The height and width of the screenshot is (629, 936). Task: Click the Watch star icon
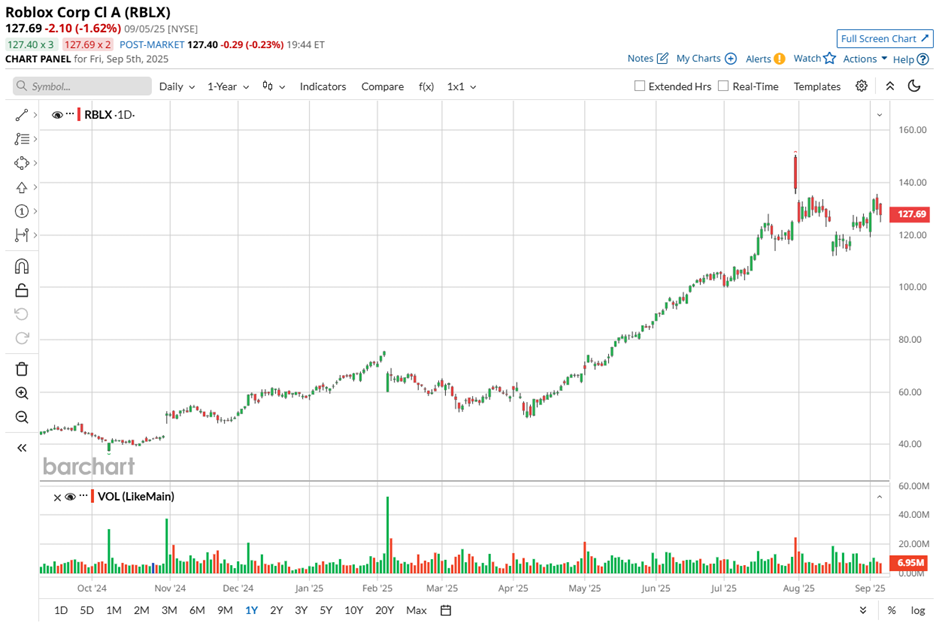[x=829, y=58]
